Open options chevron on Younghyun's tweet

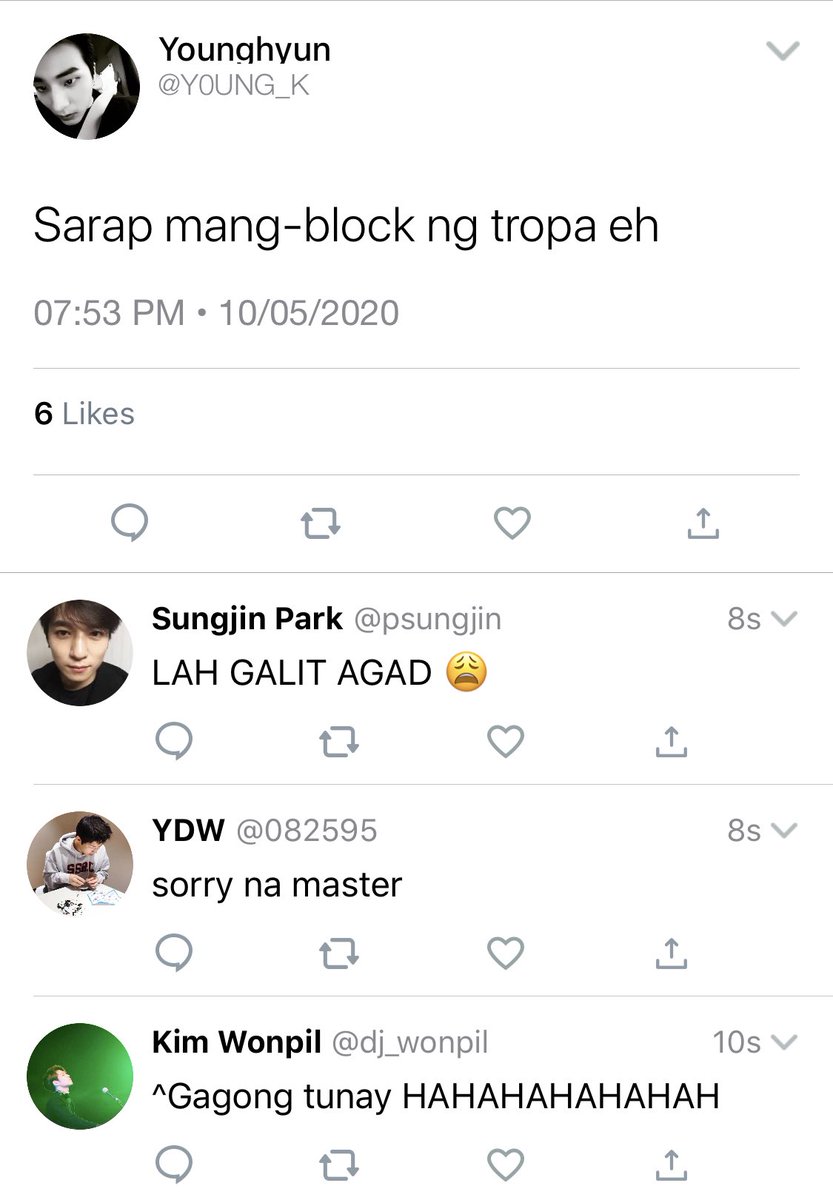click(x=782, y=50)
